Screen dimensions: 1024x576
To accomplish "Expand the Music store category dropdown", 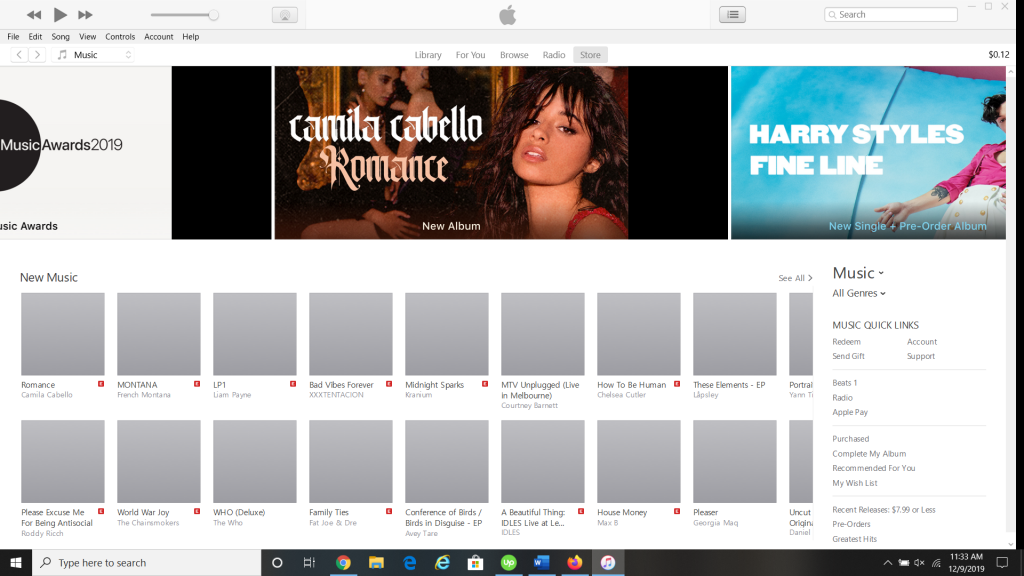I will [x=858, y=273].
